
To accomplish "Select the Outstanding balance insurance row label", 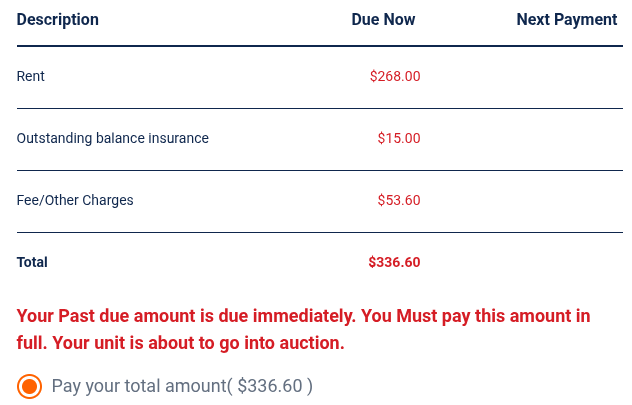I will 113,138.
